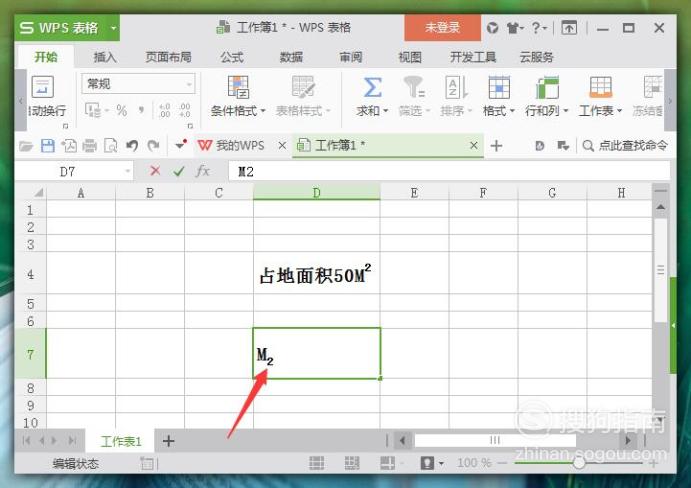Click the Wrap Text (自动换行) icon
691x488 pixels.
(x=43, y=87)
